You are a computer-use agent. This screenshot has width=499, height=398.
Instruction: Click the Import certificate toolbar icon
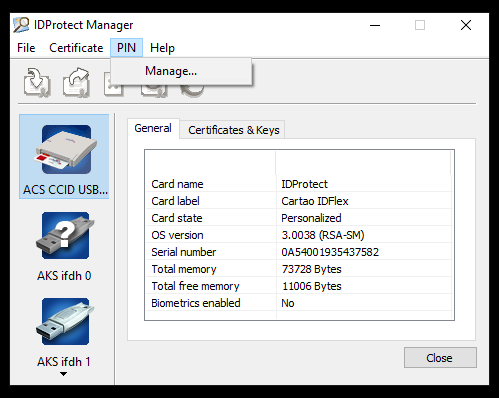click(37, 83)
